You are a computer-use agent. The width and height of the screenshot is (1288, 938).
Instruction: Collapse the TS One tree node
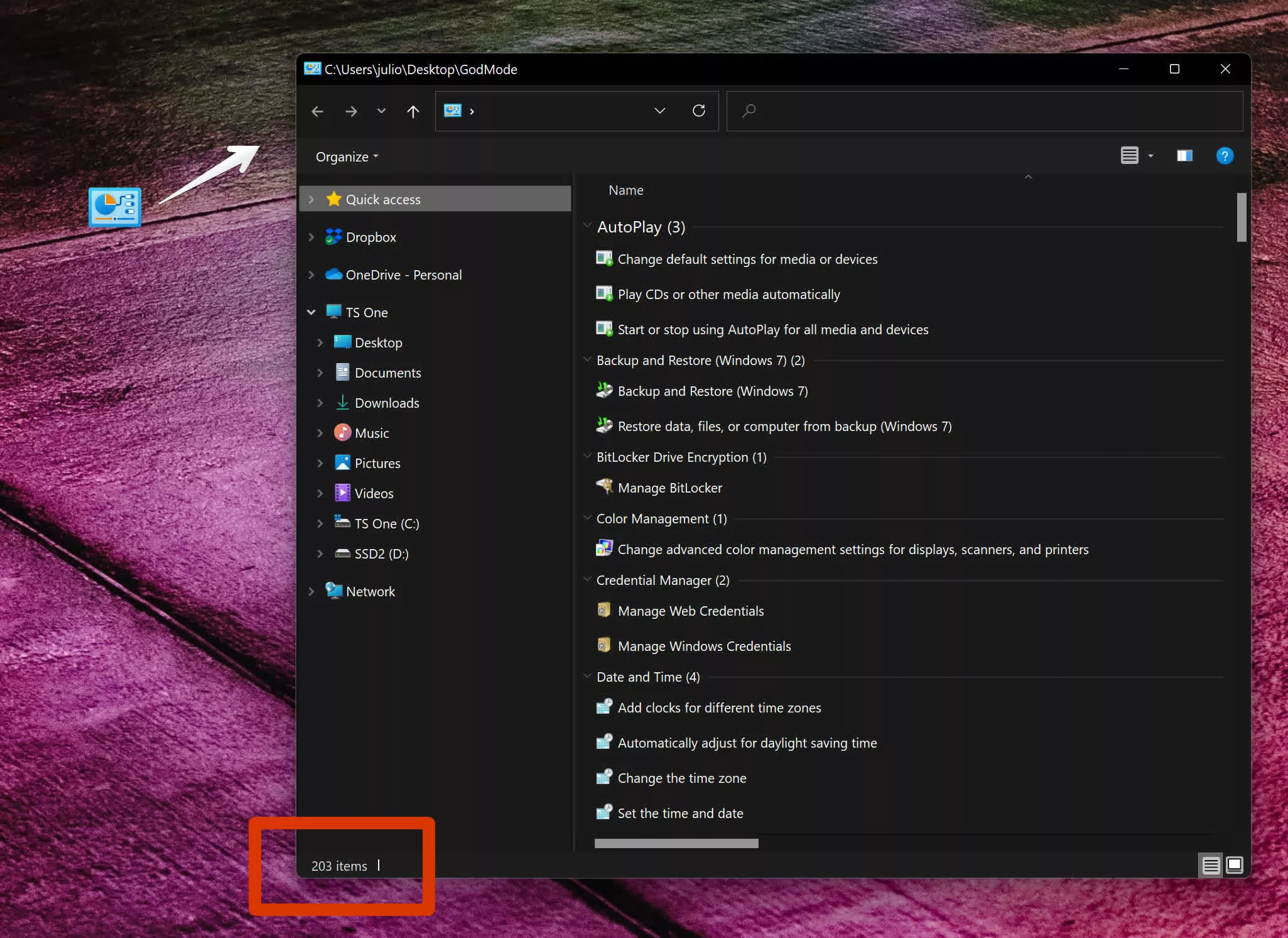tap(311, 312)
